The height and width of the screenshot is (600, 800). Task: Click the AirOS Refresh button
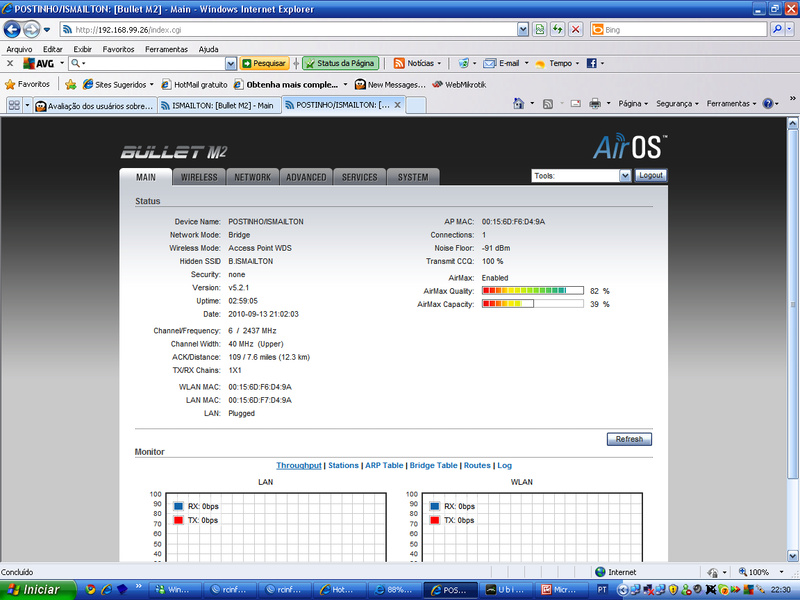[629, 439]
